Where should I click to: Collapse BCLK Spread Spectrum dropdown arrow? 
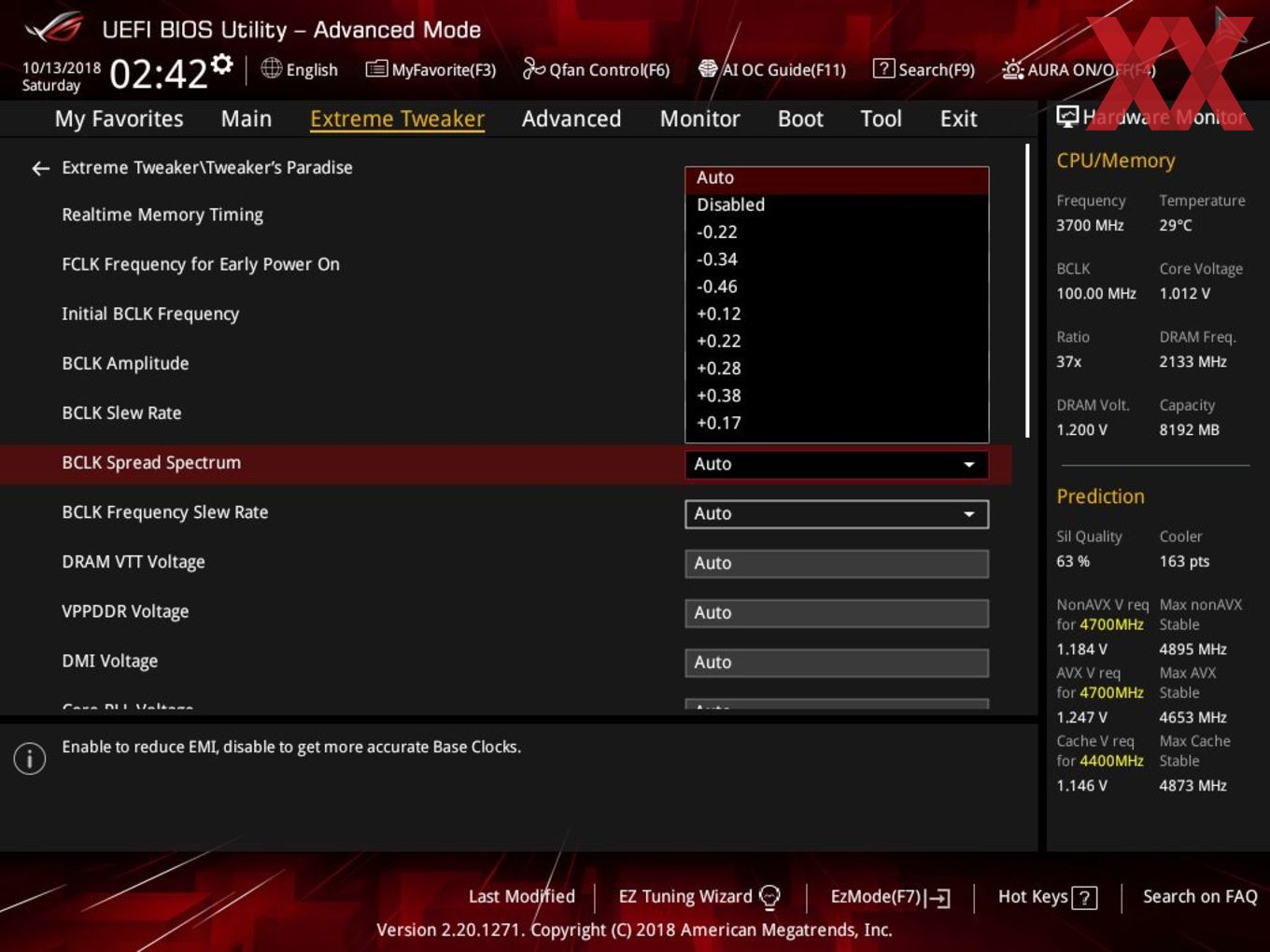pos(969,465)
